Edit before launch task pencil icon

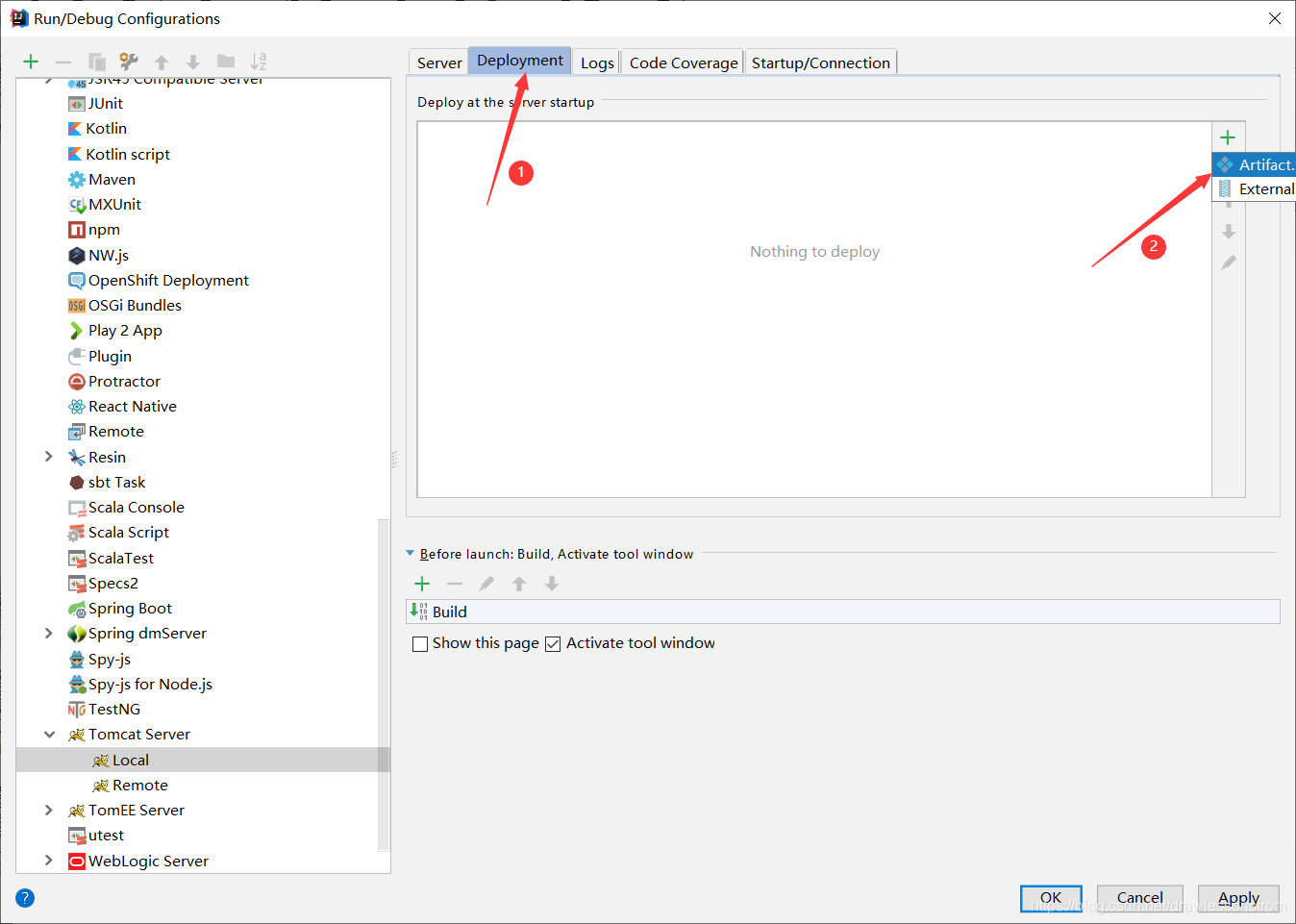coord(486,584)
